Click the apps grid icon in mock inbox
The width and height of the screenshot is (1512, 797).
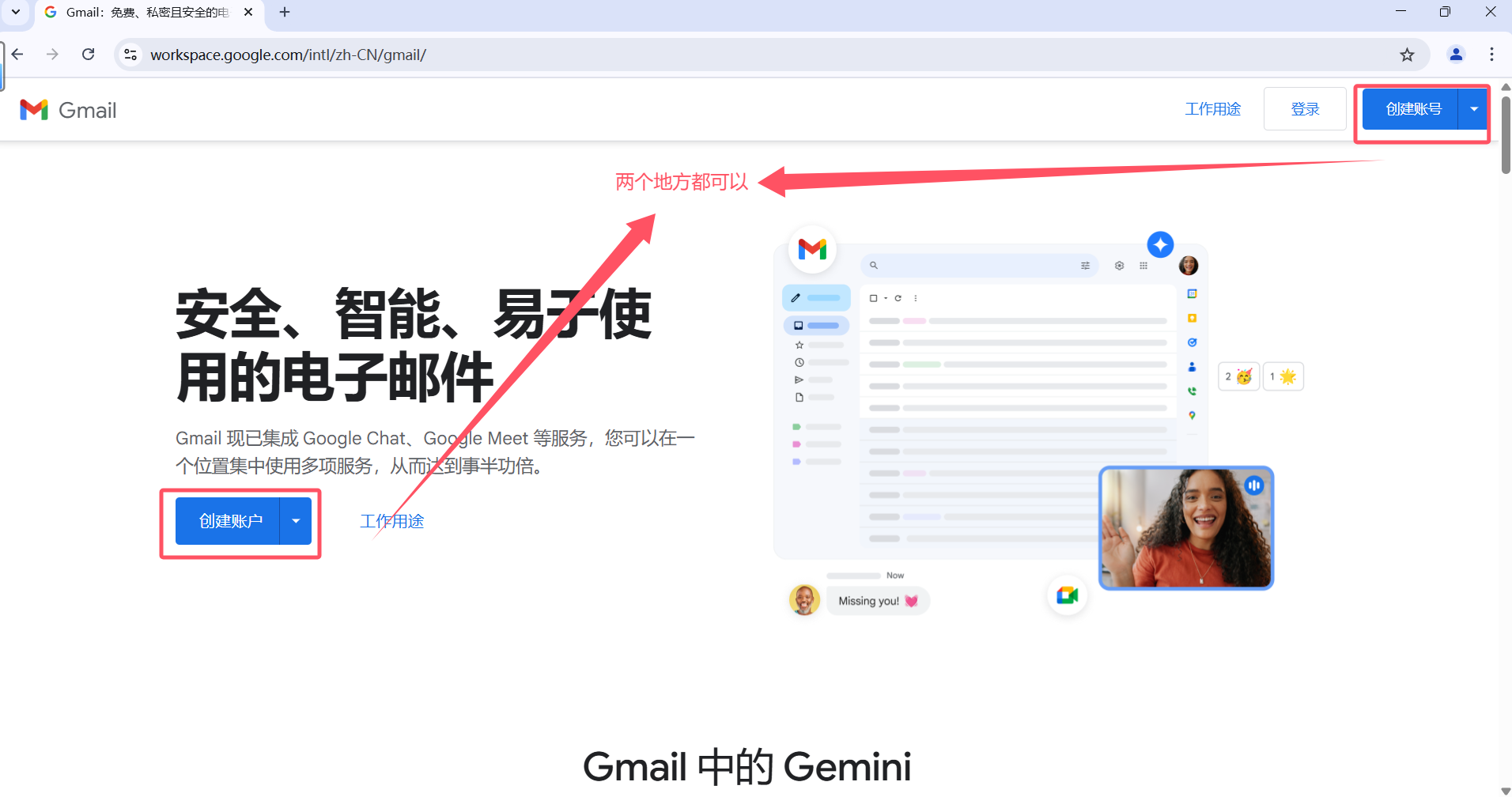(x=1143, y=266)
